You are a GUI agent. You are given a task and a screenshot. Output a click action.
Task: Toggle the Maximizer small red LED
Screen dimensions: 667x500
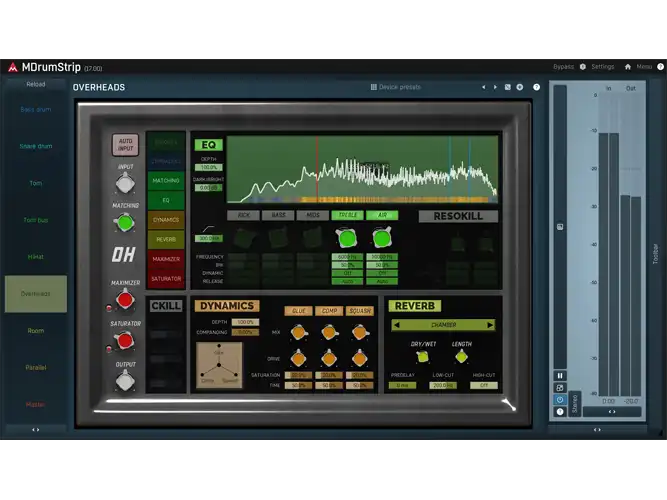pos(109,308)
